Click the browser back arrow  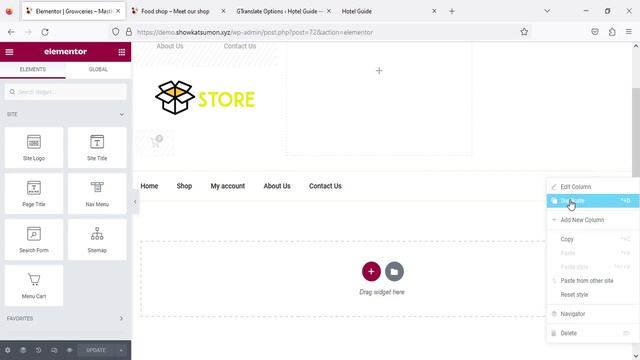11,32
